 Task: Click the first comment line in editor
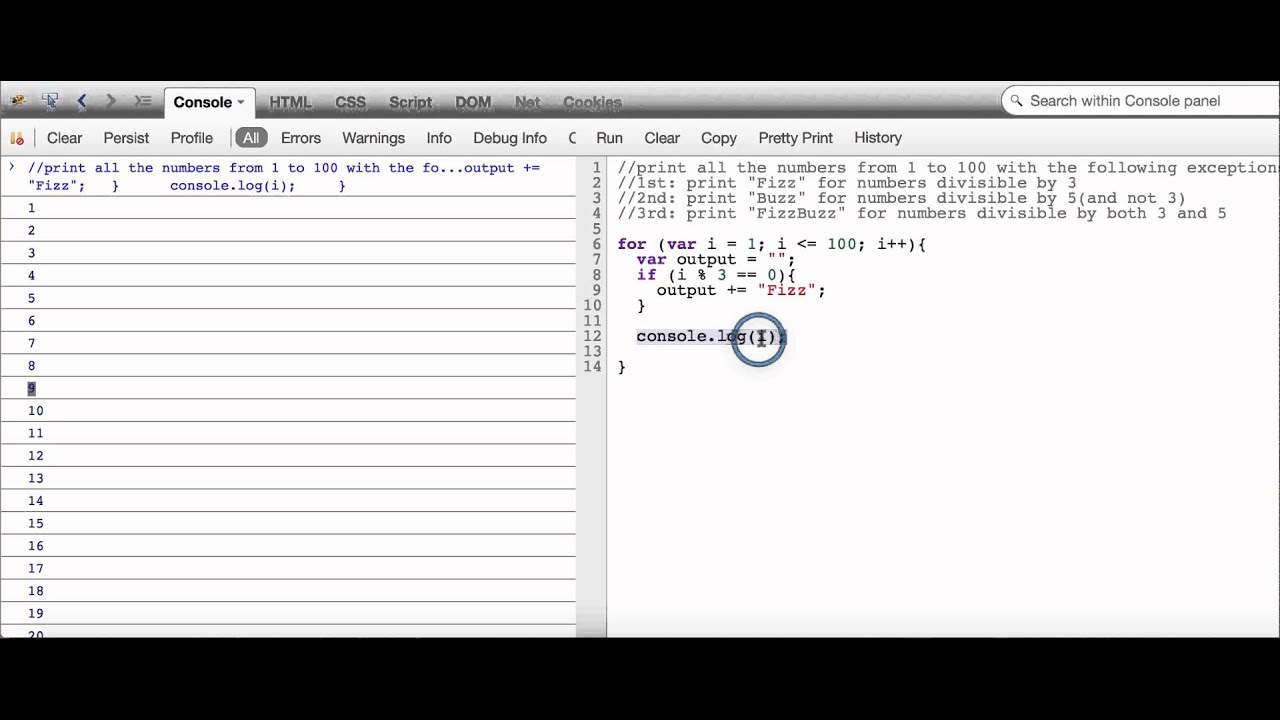pos(948,168)
